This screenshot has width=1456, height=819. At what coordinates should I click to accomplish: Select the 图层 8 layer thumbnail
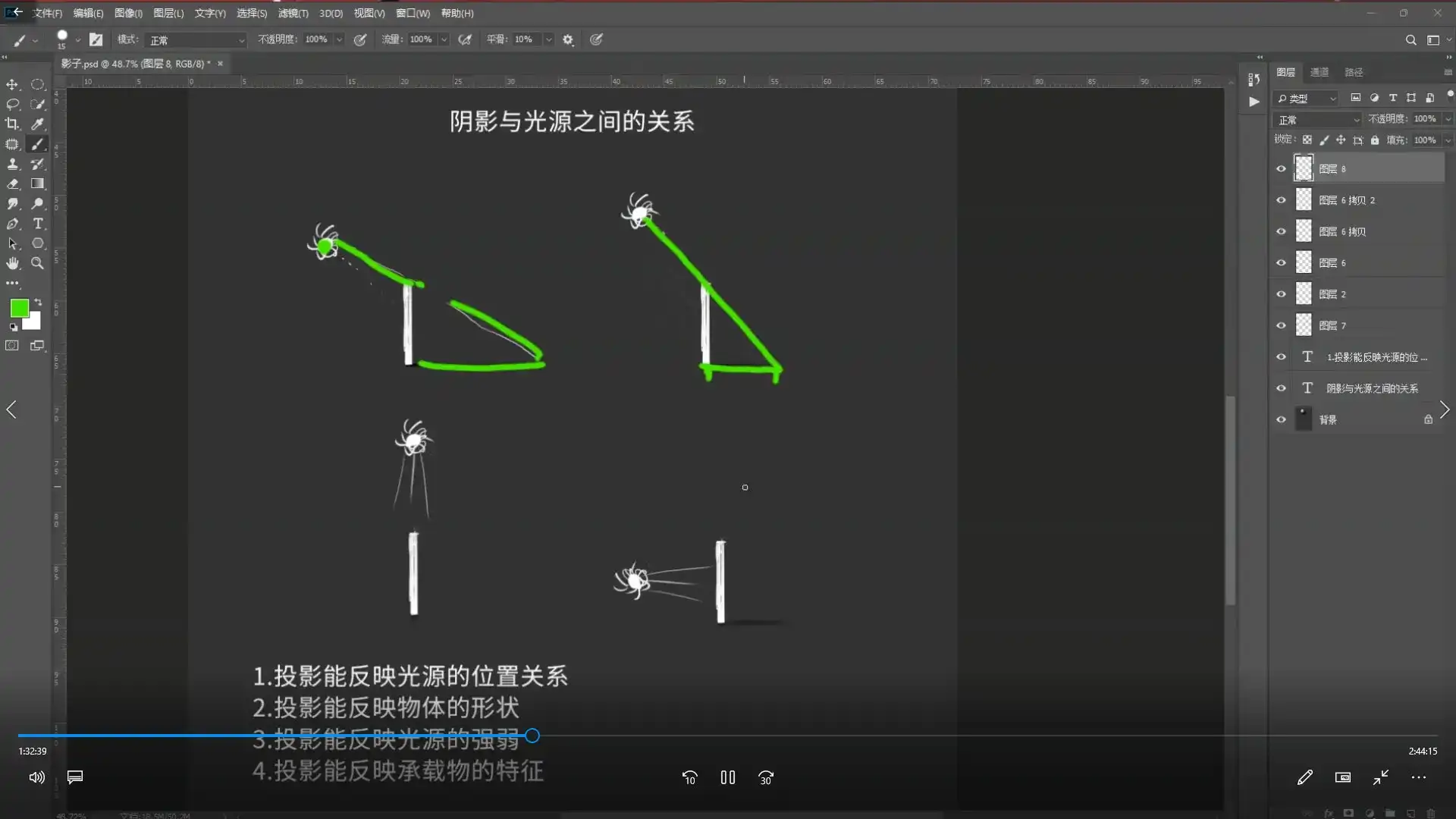click(1304, 168)
